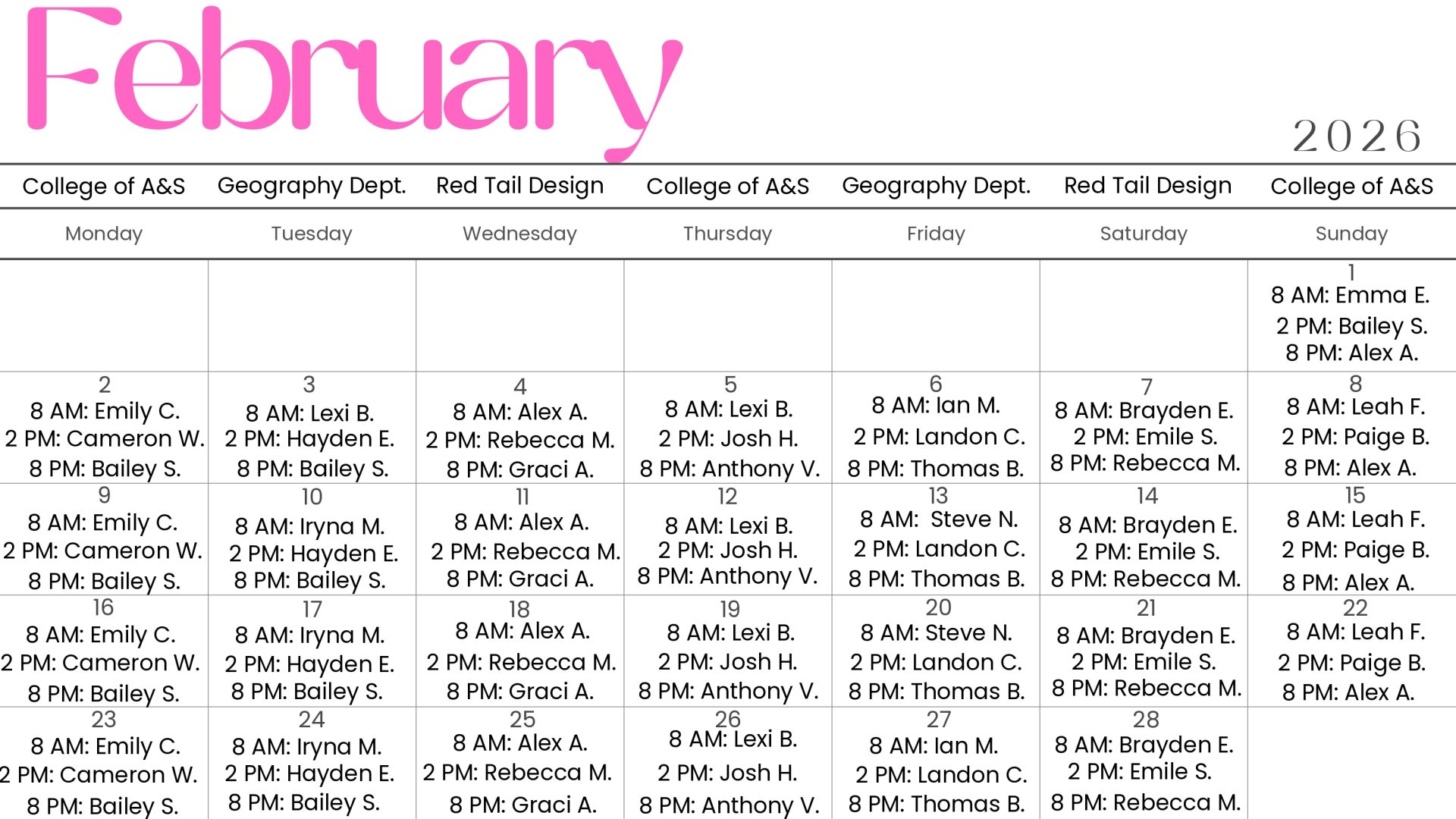The height and width of the screenshot is (819, 1456).
Task: Click College of A&S above Thursday
Action: coord(727,187)
